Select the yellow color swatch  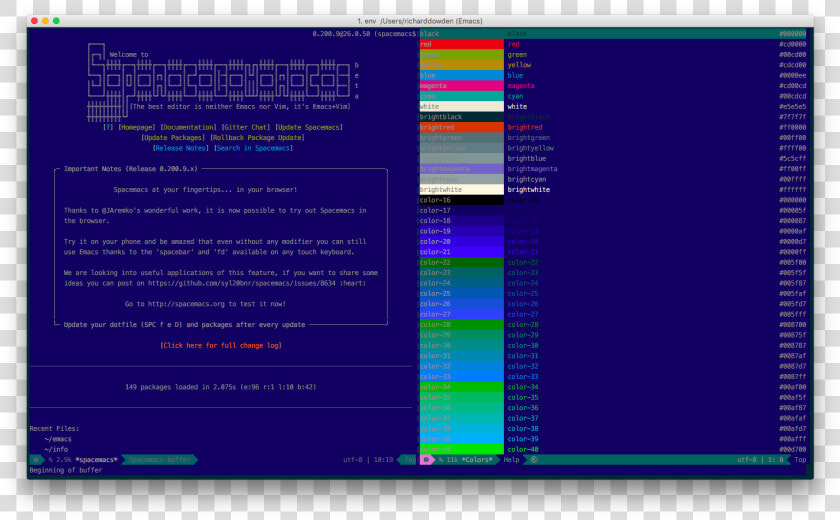pos(461,65)
